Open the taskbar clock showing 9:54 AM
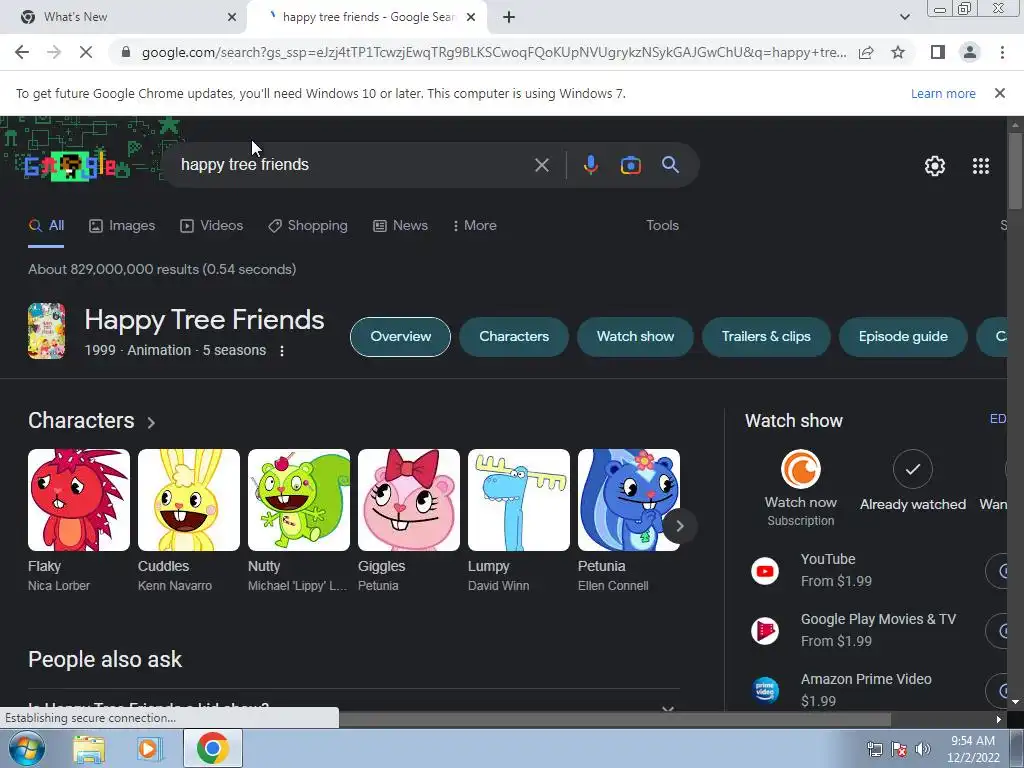This screenshot has width=1024, height=768. (973, 749)
